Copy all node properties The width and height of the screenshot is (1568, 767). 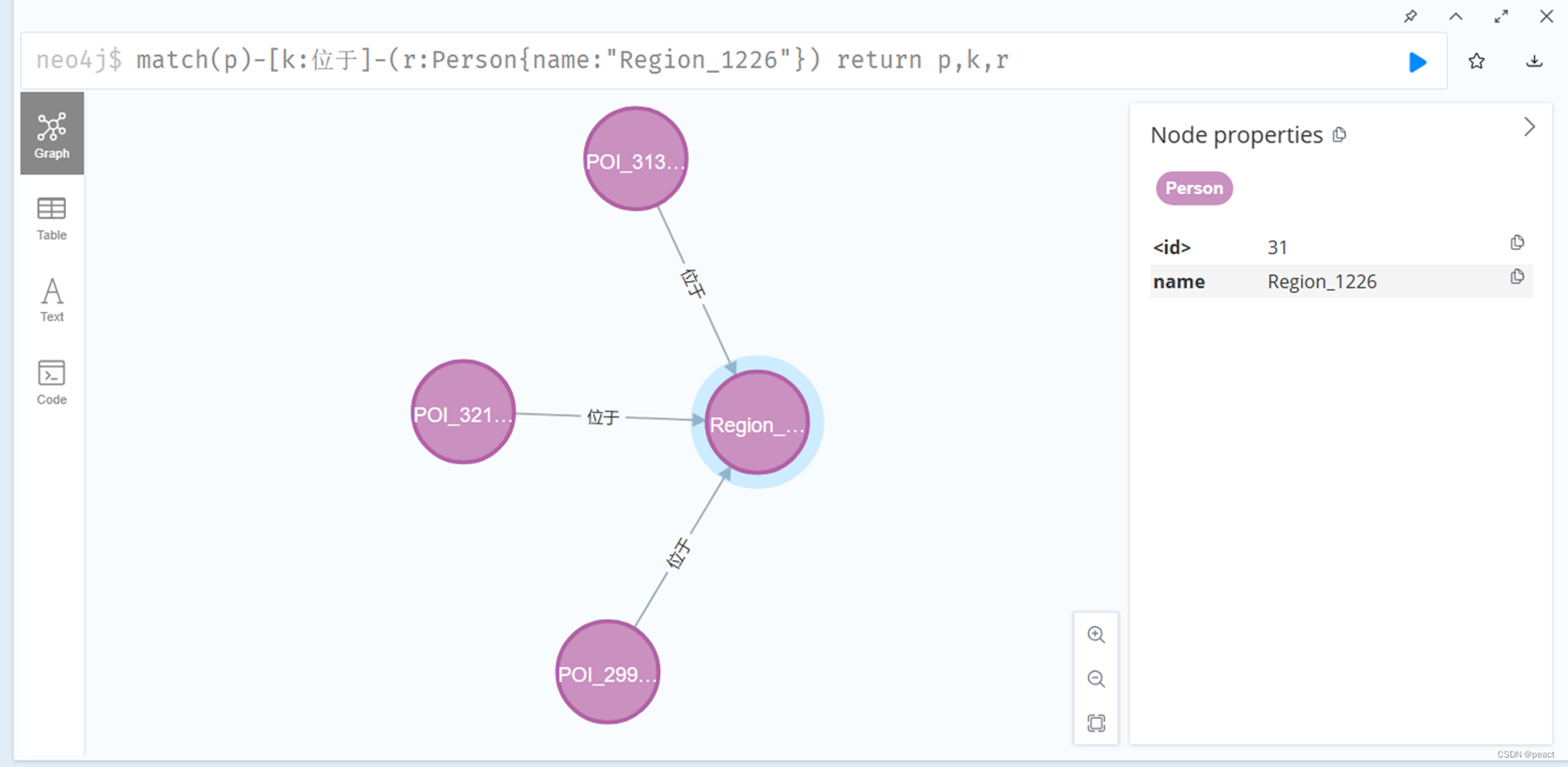point(1340,135)
